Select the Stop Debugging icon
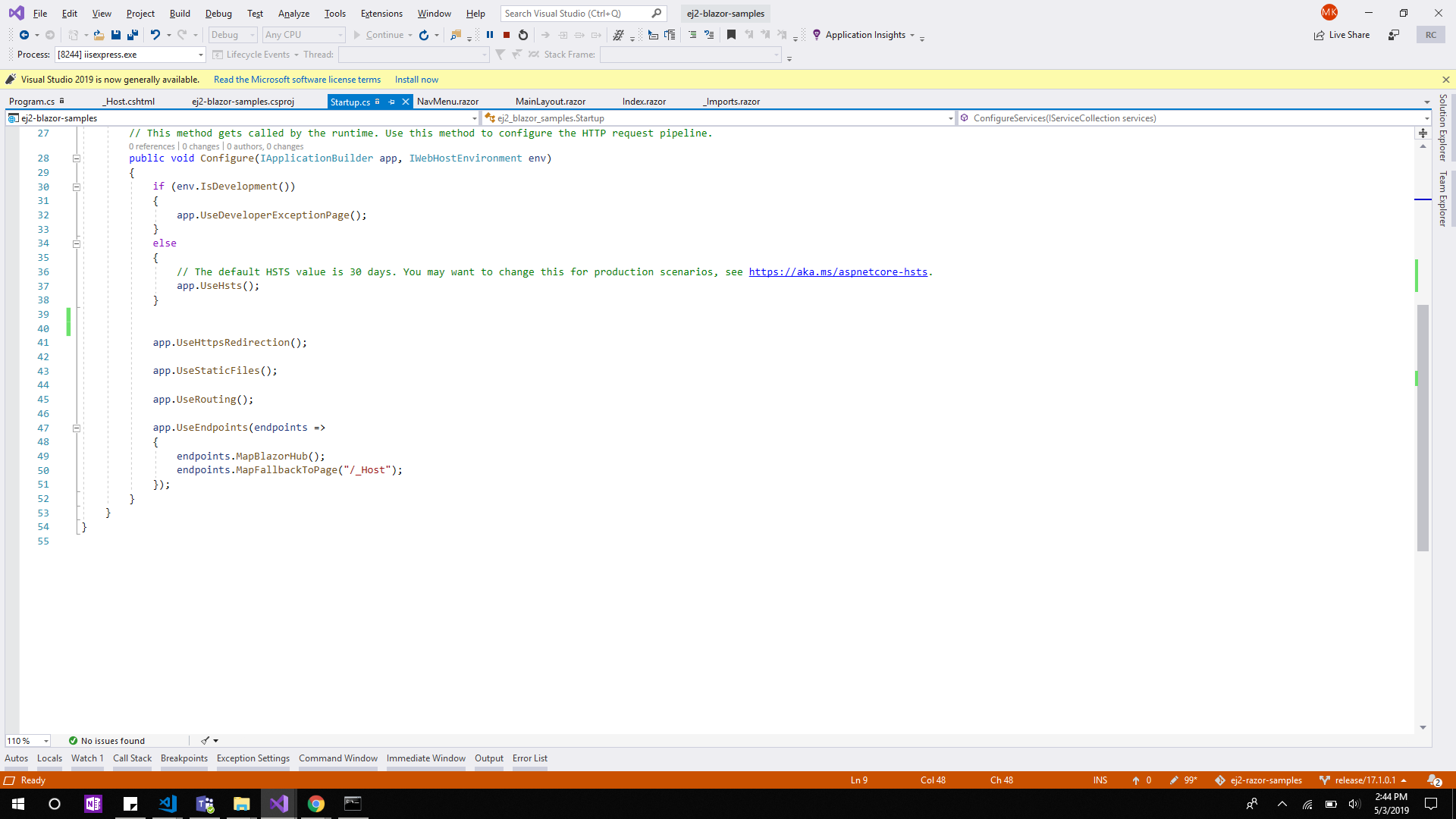 (x=506, y=34)
